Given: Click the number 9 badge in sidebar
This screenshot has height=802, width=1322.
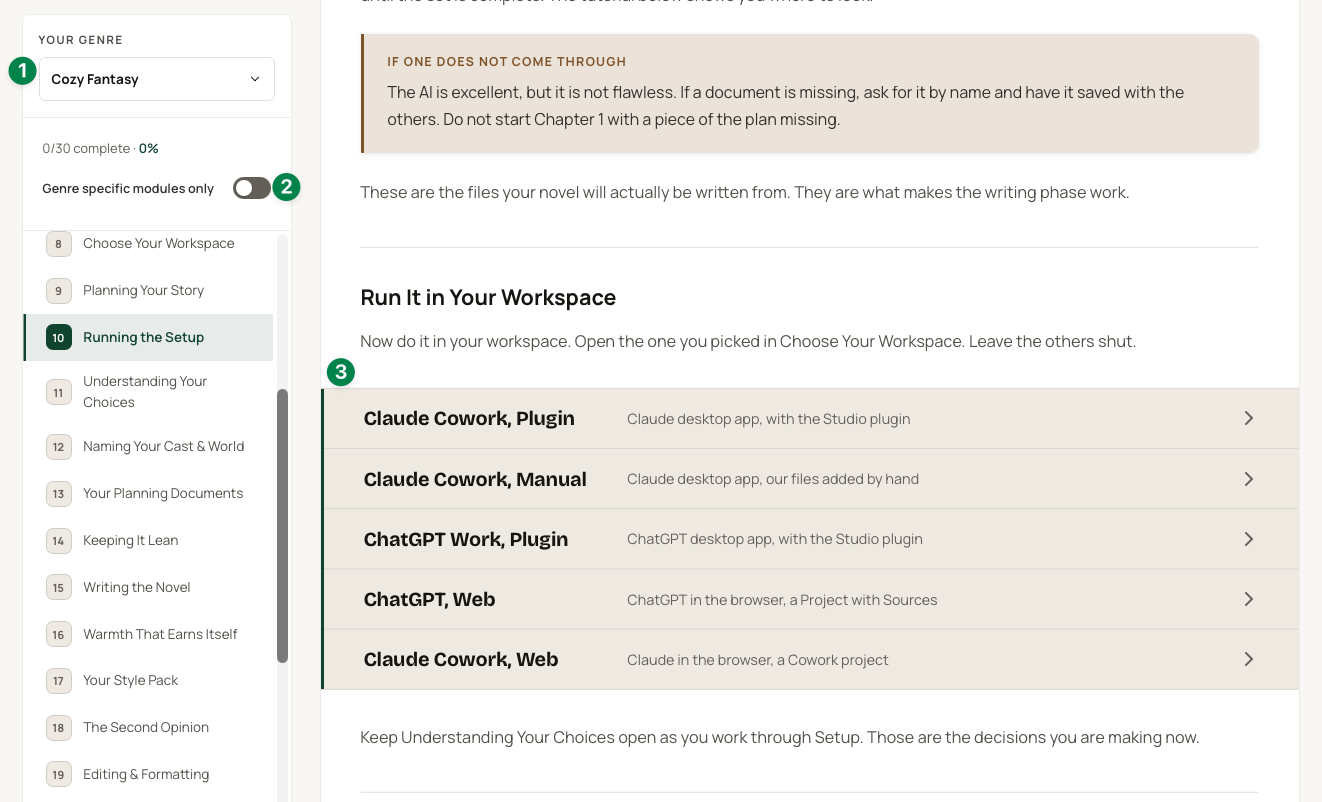Looking at the screenshot, I should click(58, 291).
